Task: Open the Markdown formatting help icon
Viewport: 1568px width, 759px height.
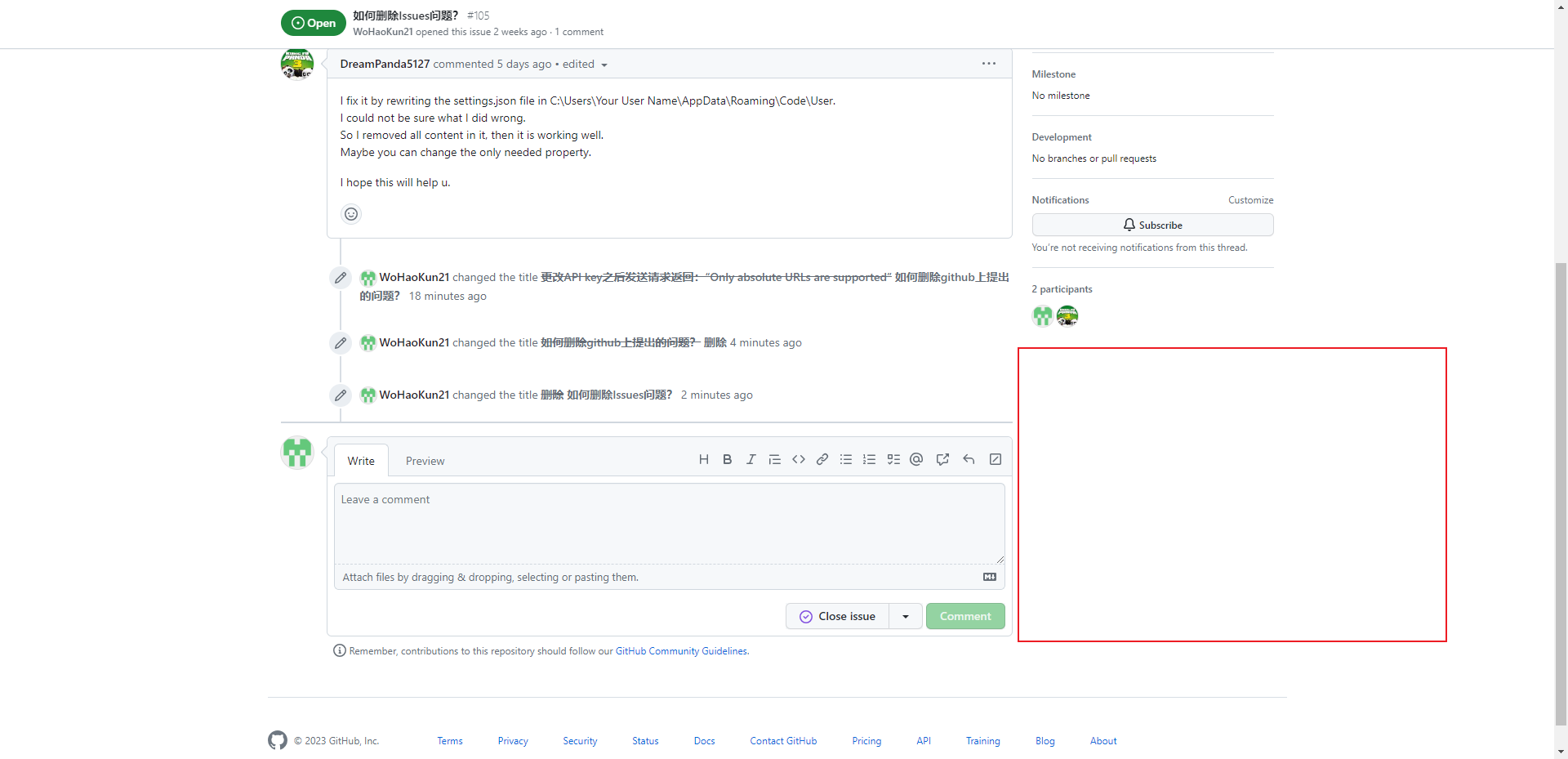Action: click(989, 577)
